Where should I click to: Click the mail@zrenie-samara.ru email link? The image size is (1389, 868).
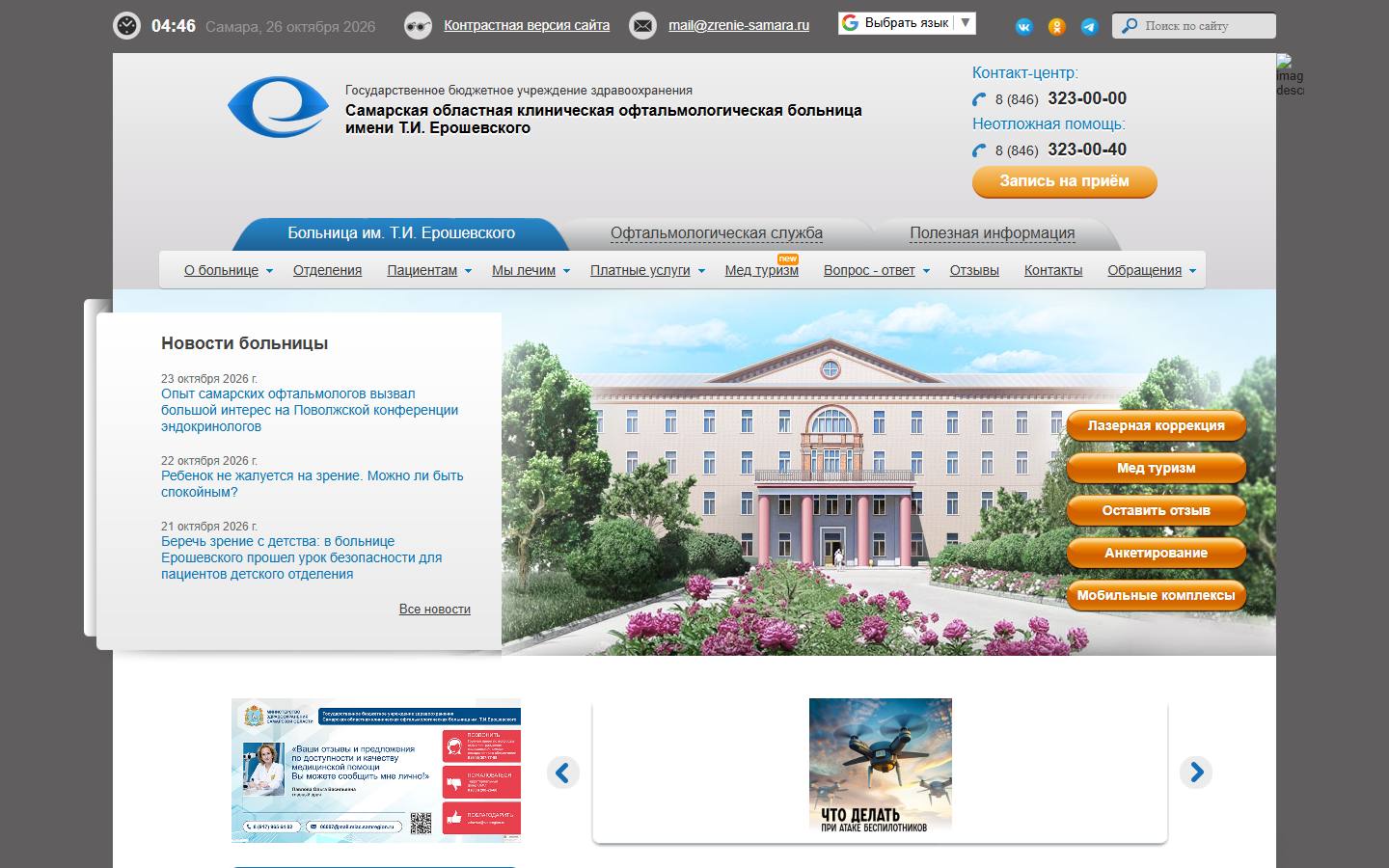[x=739, y=26]
